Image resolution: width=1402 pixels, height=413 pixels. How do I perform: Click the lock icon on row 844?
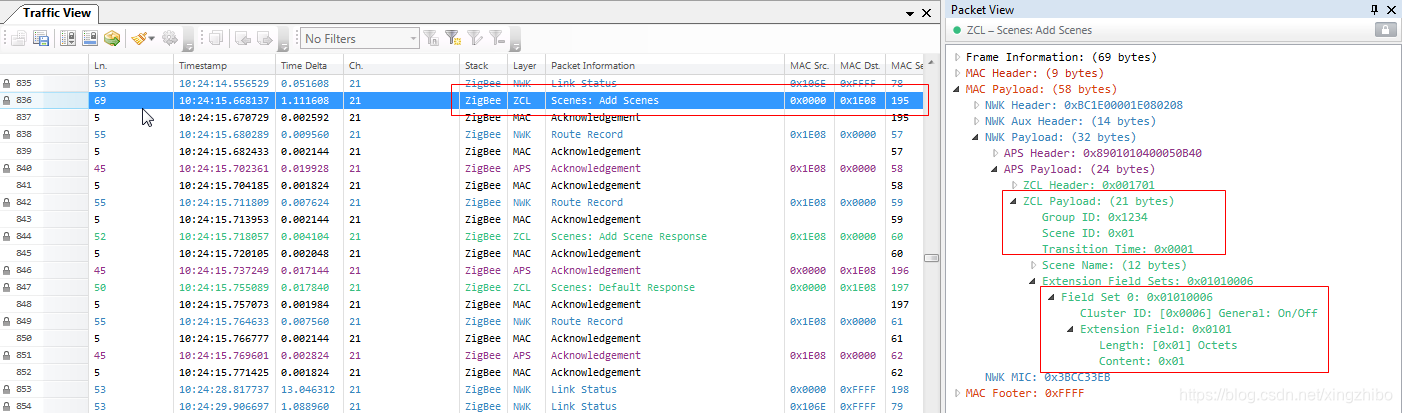7,237
